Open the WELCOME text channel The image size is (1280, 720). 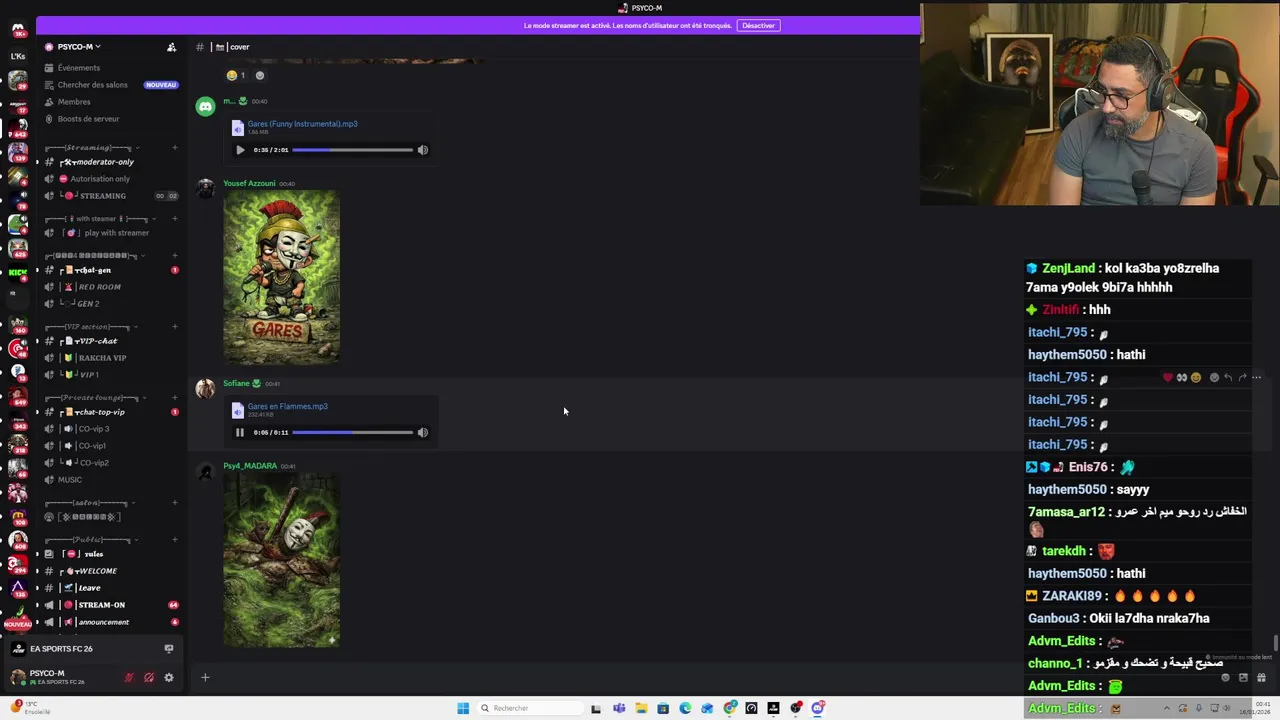click(97, 571)
